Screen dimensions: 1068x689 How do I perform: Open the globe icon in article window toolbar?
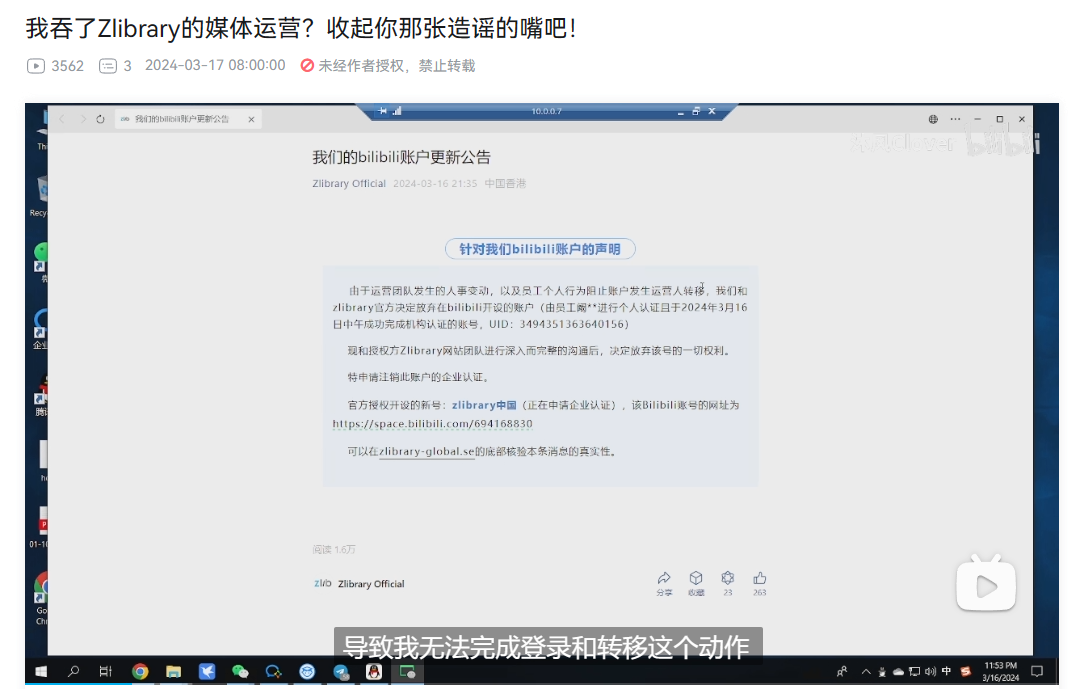pos(933,119)
